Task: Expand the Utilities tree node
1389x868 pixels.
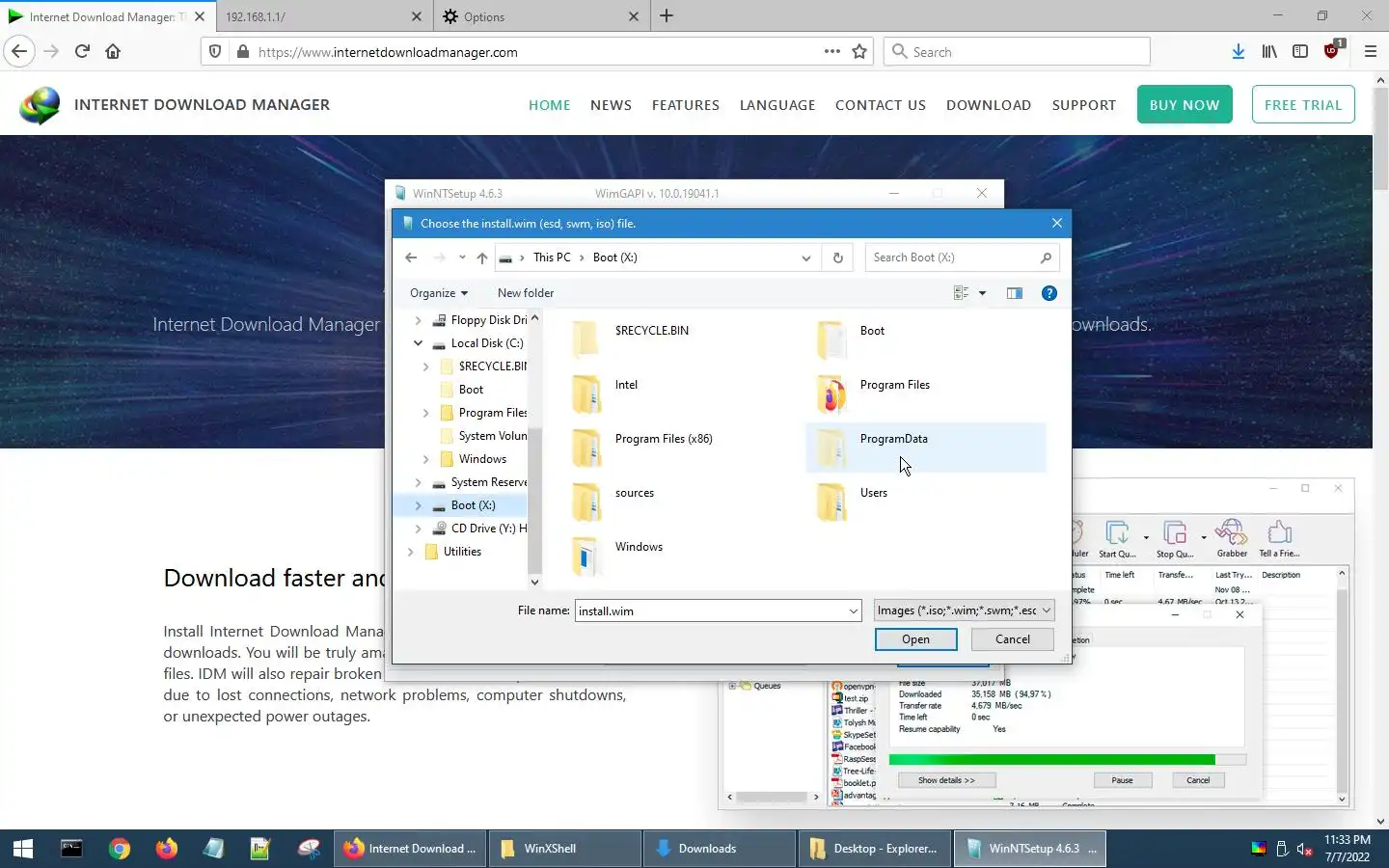Action: coord(410,552)
